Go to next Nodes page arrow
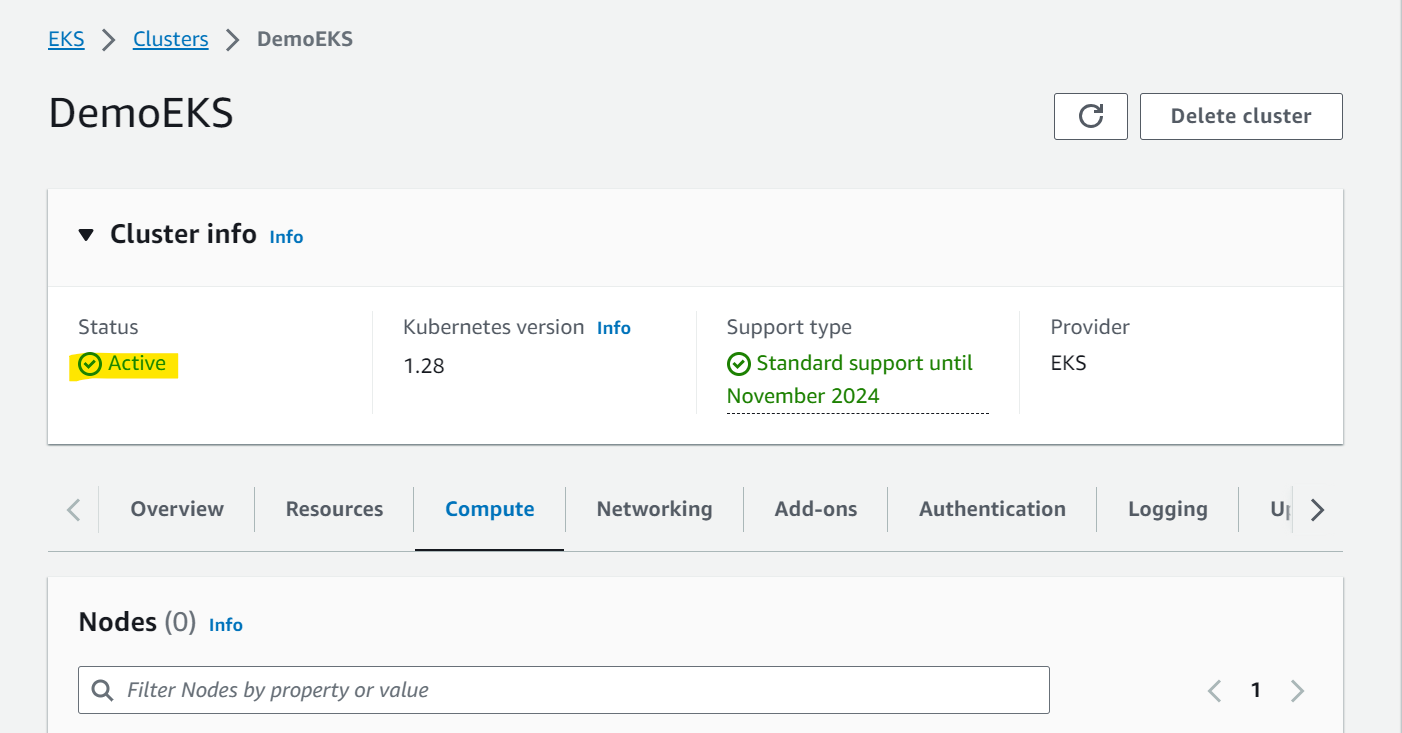The width and height of the screenshot is (1402, 733). coord(1297,690)
